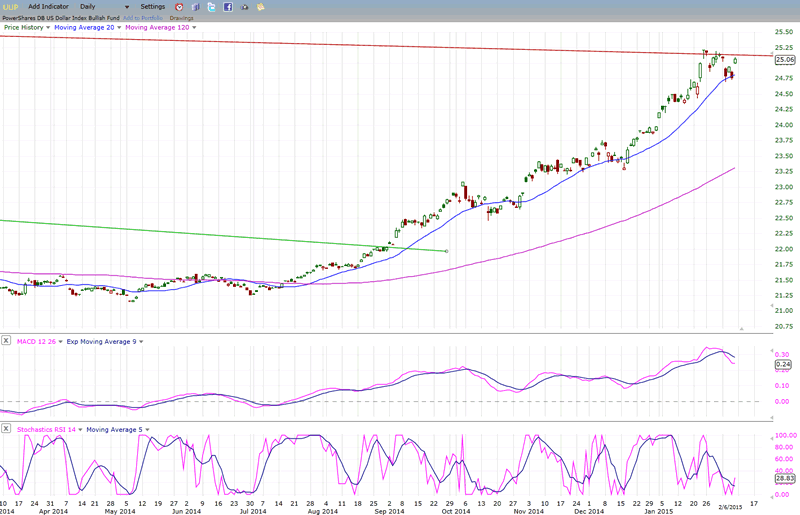
Task: Click the Twitter share icon
Action: 211,7
